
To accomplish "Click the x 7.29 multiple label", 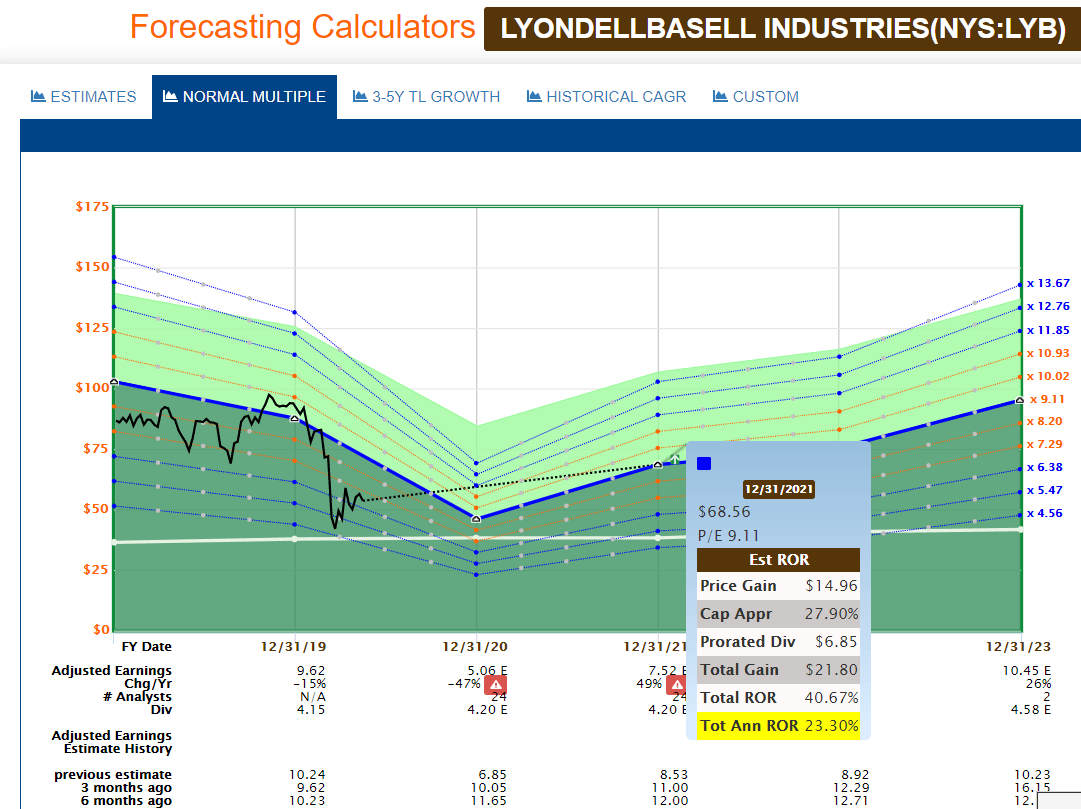I will (1044, 444).
